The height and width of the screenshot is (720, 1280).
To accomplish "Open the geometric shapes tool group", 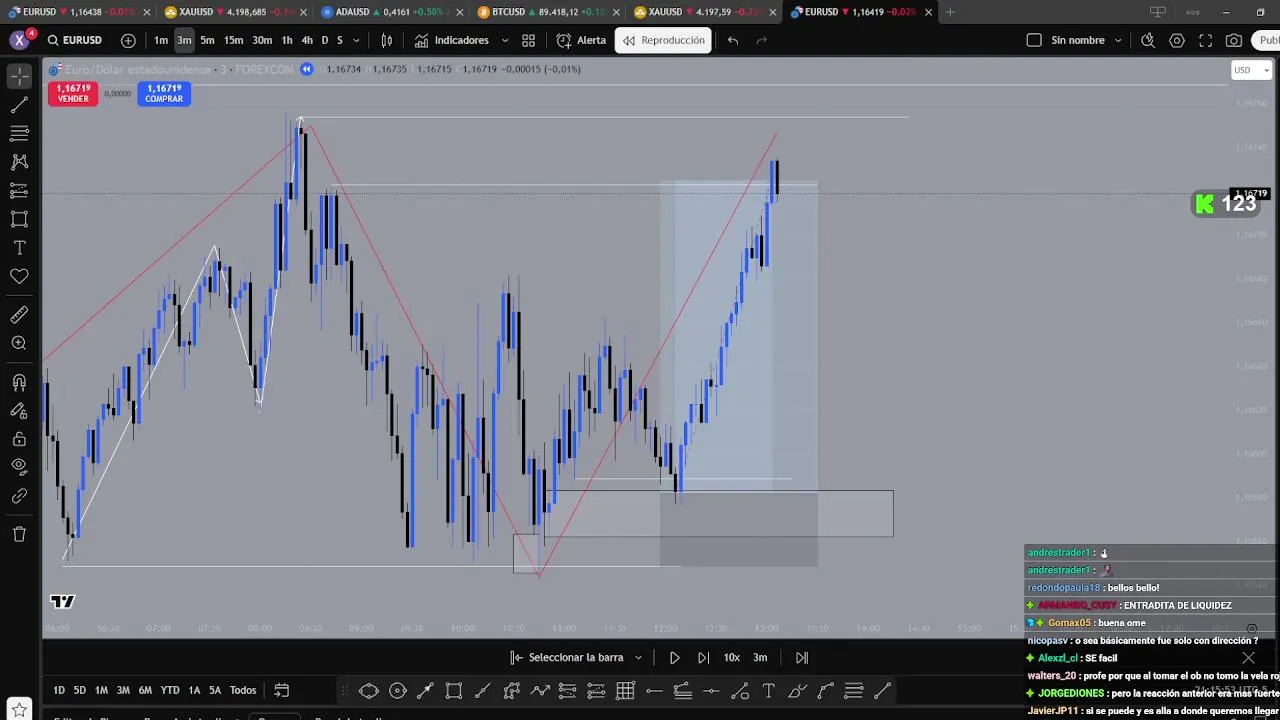I will point(19,219).
